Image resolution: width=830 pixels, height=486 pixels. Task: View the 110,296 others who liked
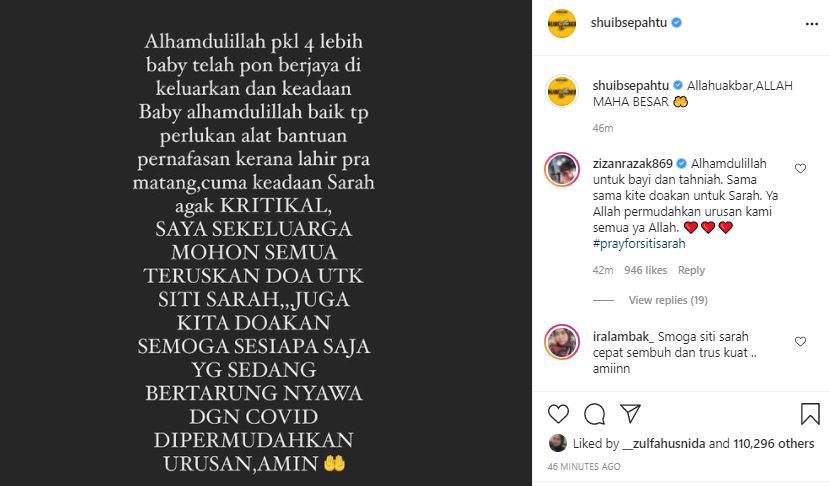(773, 444)
